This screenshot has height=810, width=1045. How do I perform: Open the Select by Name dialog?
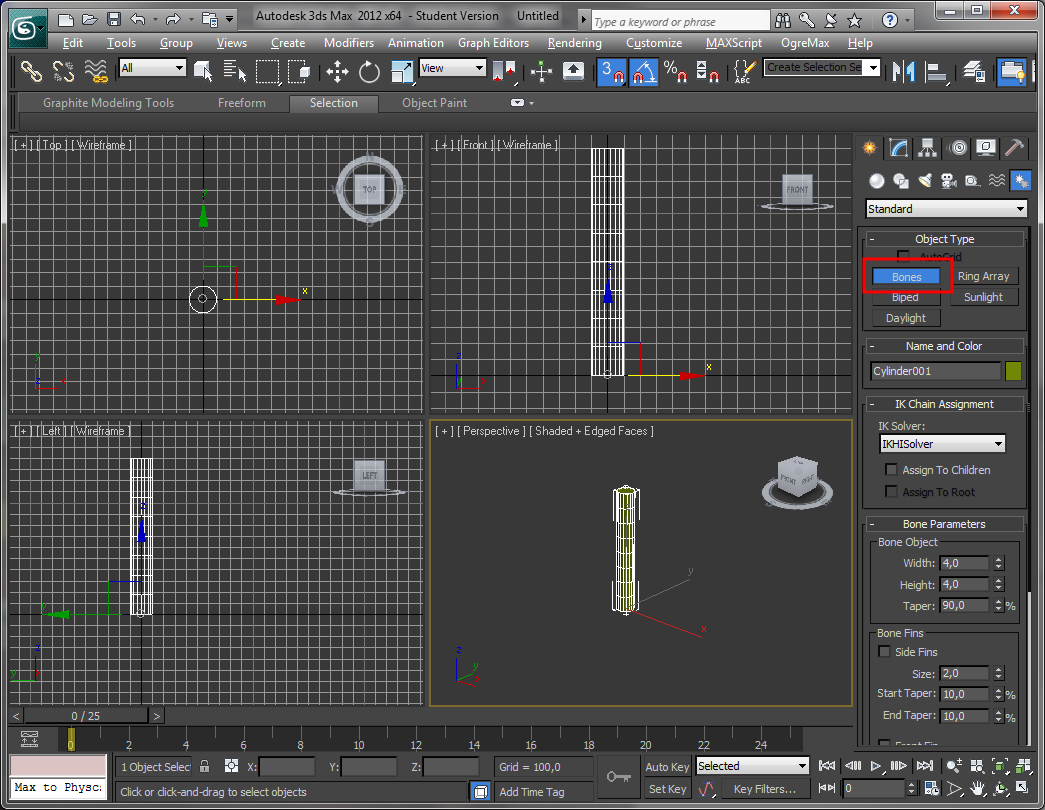[x=233, y=72]
